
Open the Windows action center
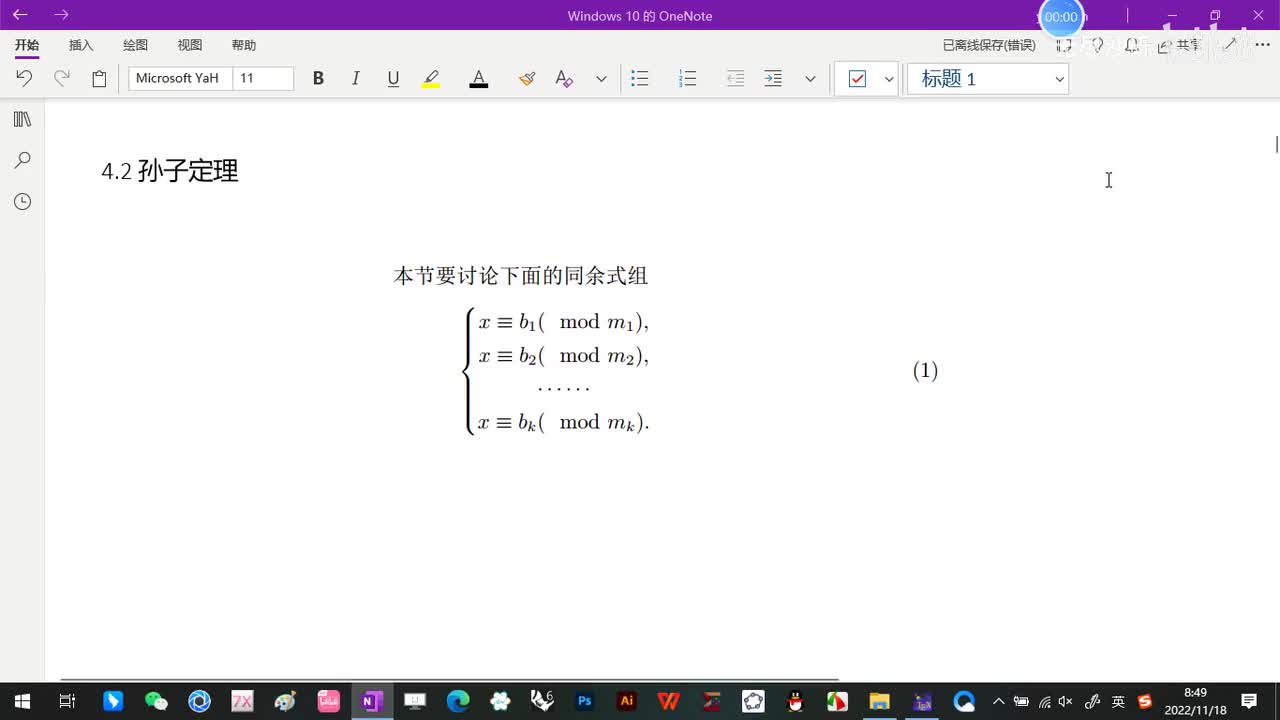point(1249,701)
